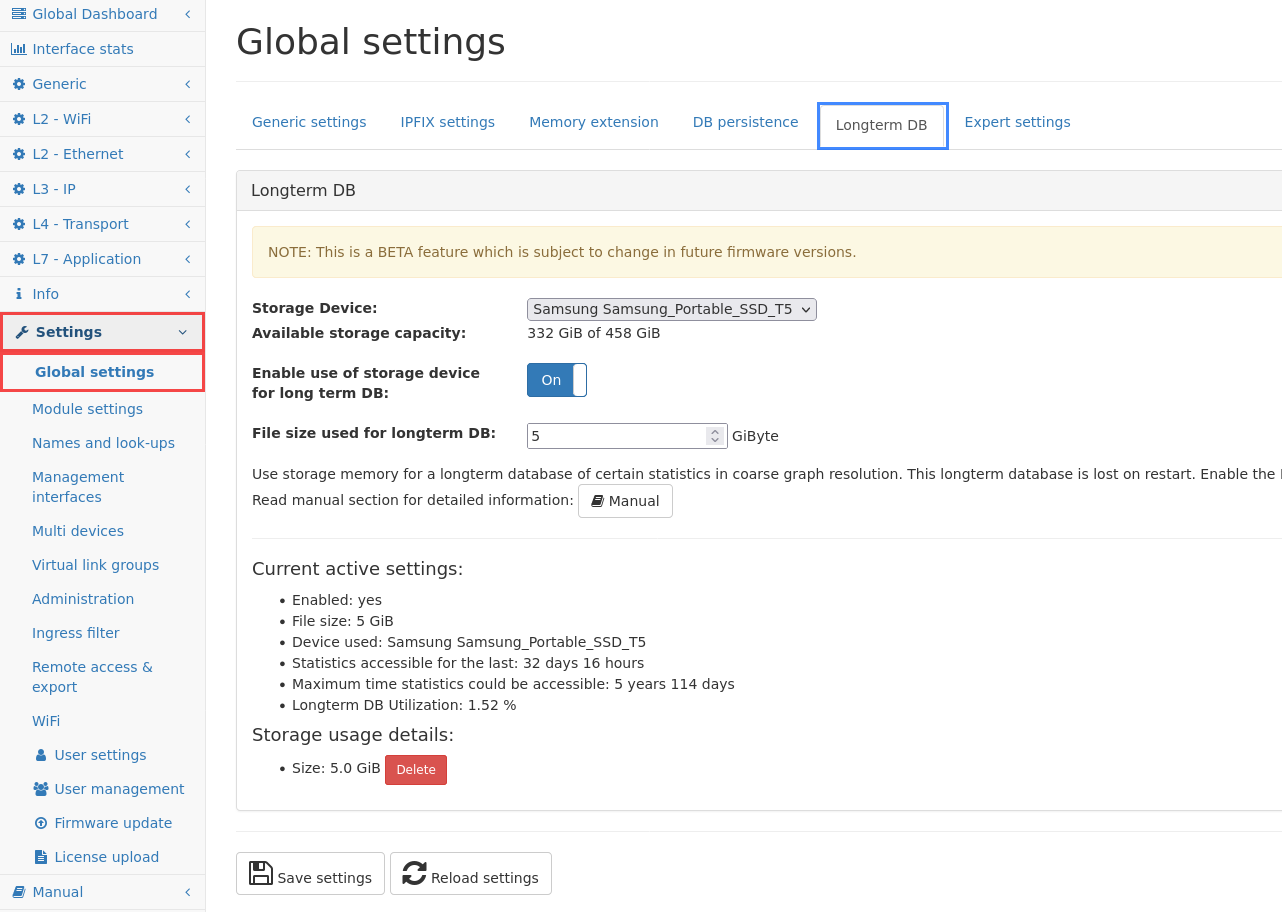Click the Firmware update arrow icon
The height and width of the screenshot is (912, 1282).
tap(41, 823)
